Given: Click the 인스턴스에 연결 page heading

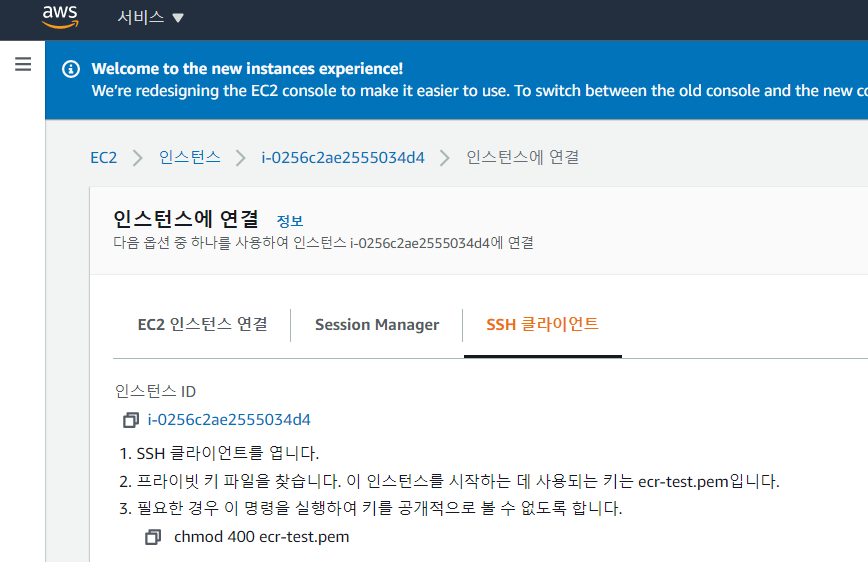Looking at the screenshot, I should pos(186,219).
